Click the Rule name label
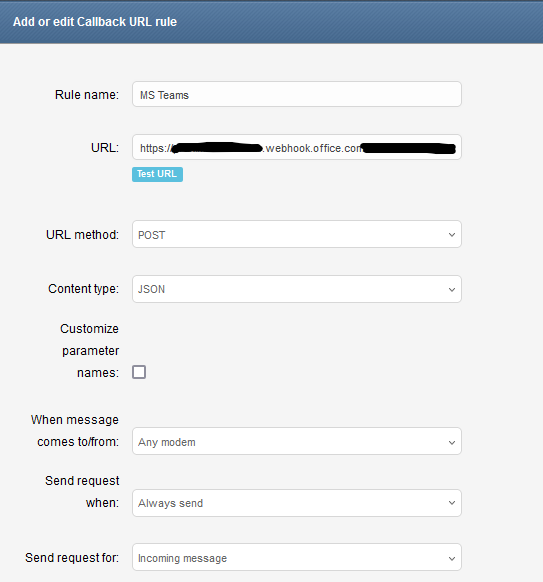 pyautogui.click(x=87, y=95)
